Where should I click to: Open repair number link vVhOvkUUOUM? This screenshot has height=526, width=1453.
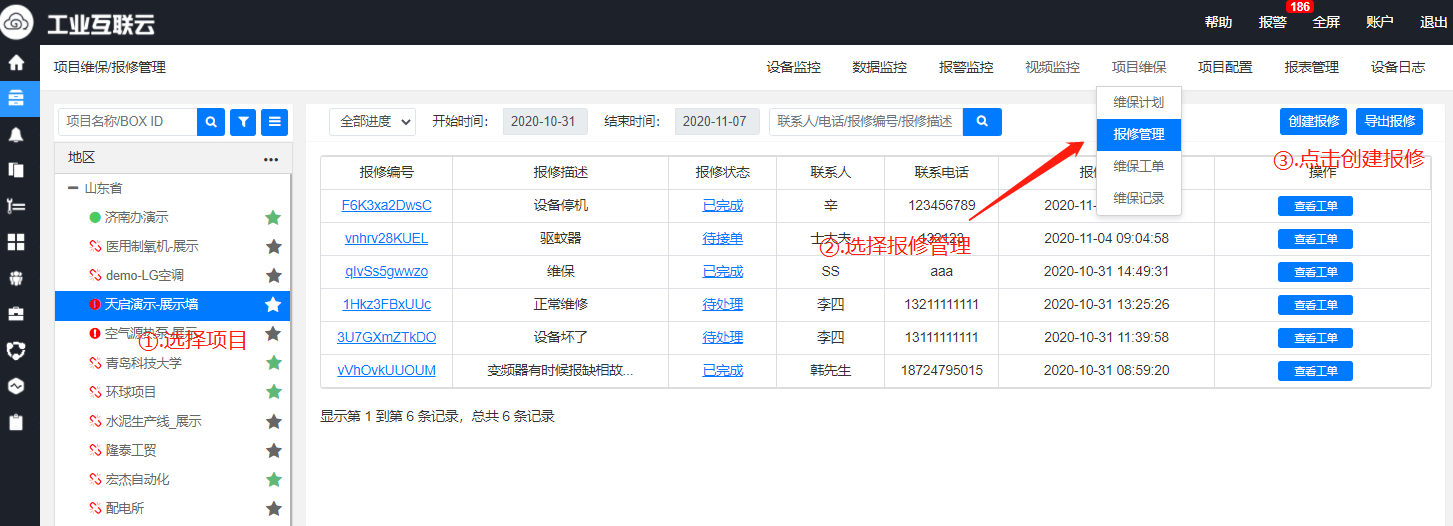point(386,370)
